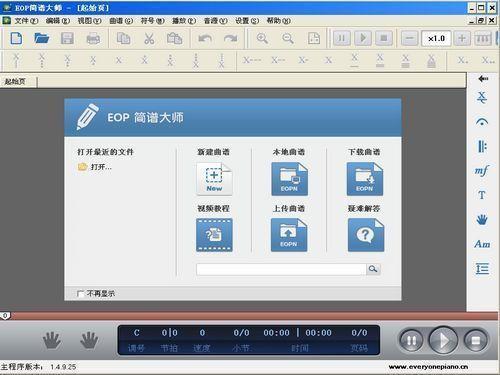Select the dotted X. note tool
Viewport: 500px width, 375px height.
[463, 60]
